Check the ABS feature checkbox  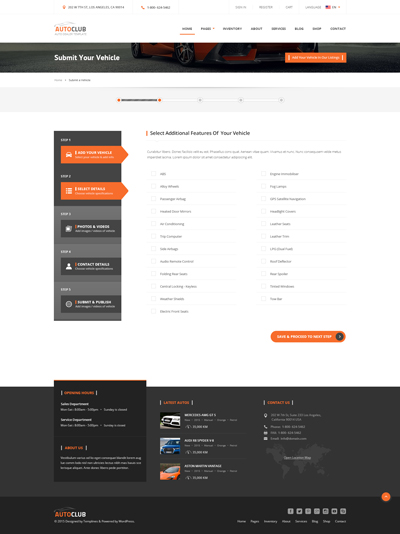(154, 174)
